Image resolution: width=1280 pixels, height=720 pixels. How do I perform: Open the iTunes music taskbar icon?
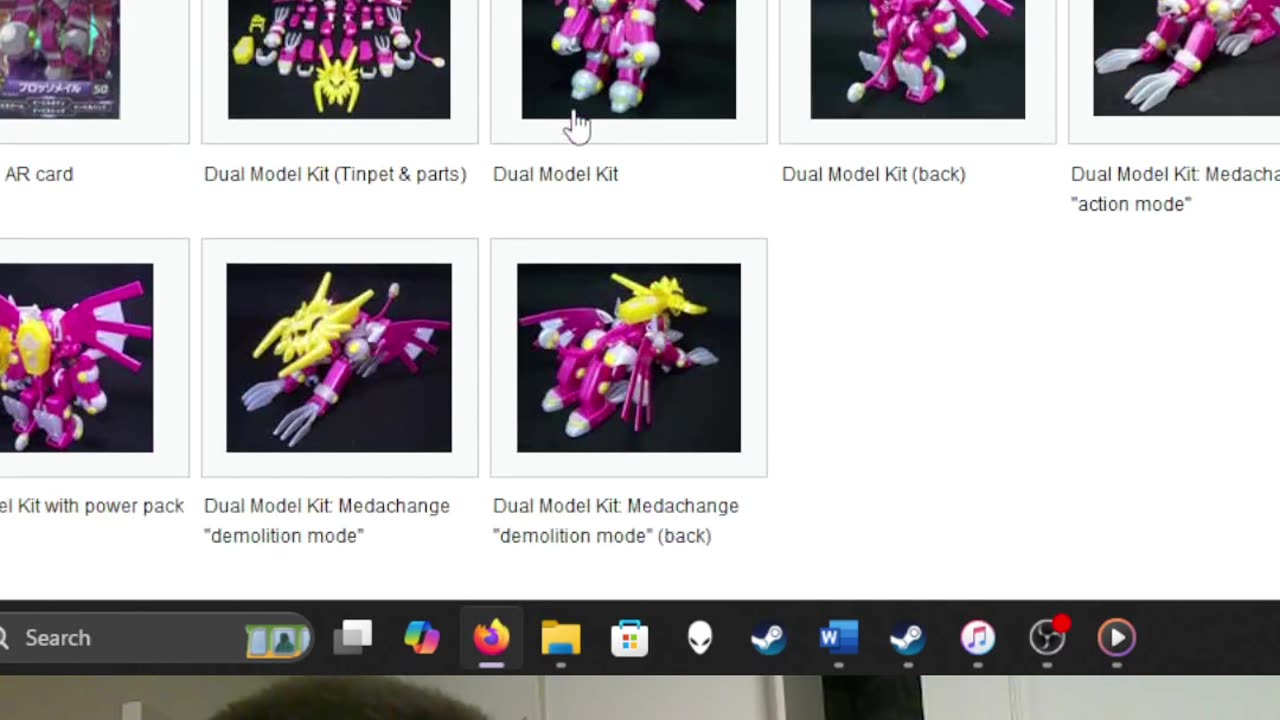point(977,637)
